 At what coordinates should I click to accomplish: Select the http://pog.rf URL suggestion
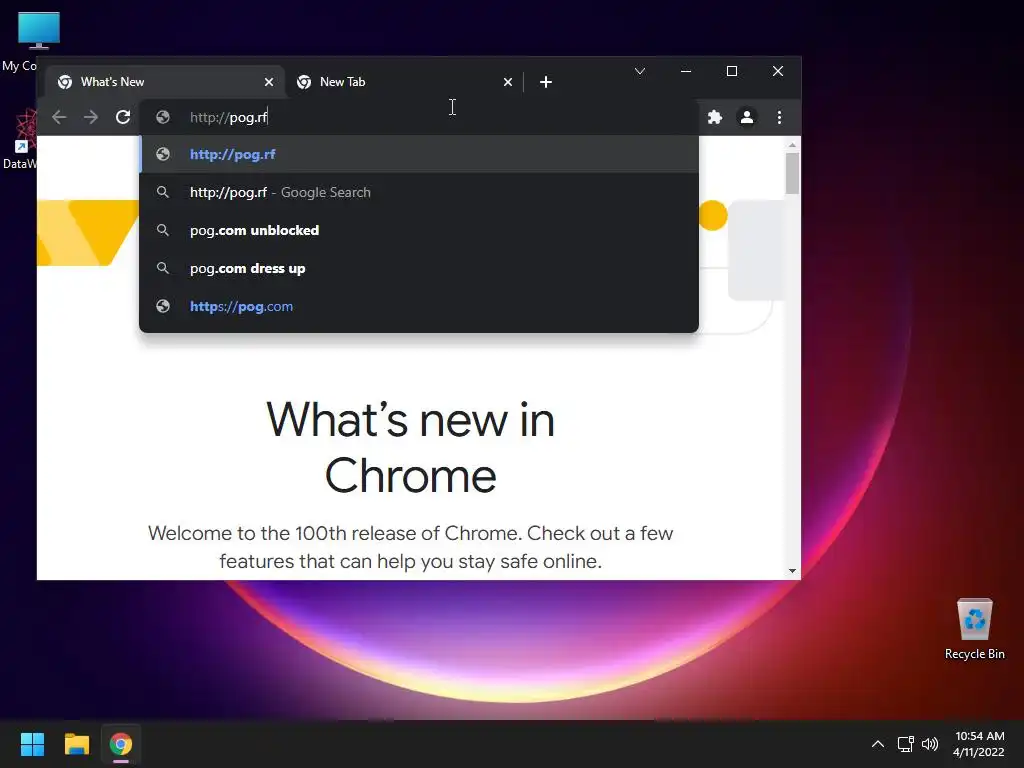pyautogui.click(x=419, y=155)
